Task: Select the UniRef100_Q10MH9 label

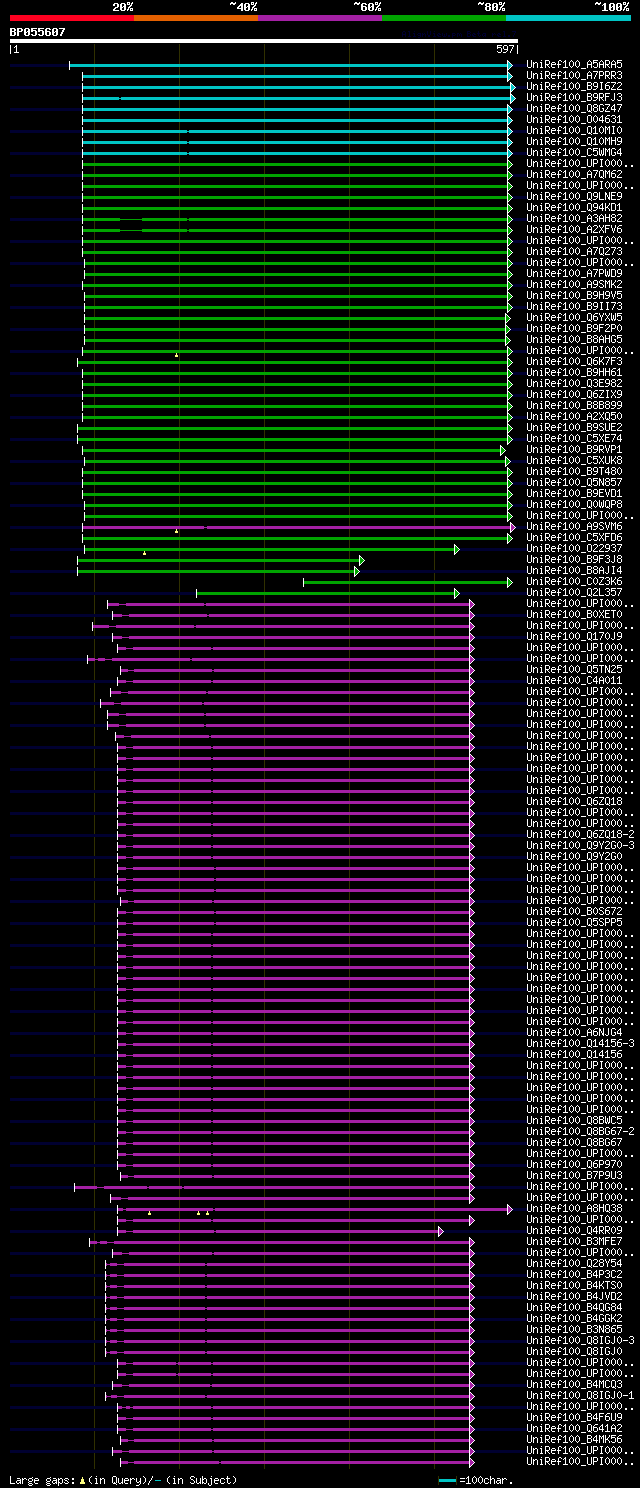Action: (574, 141)
